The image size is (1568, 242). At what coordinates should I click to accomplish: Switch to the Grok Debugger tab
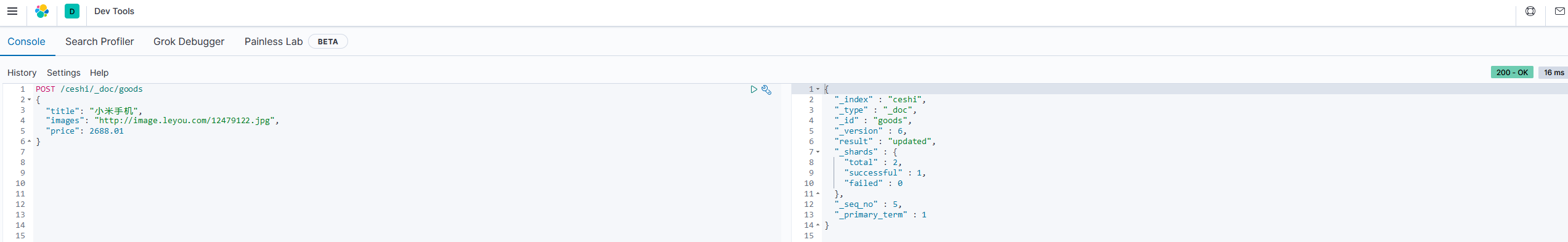[x=189, y=41]
